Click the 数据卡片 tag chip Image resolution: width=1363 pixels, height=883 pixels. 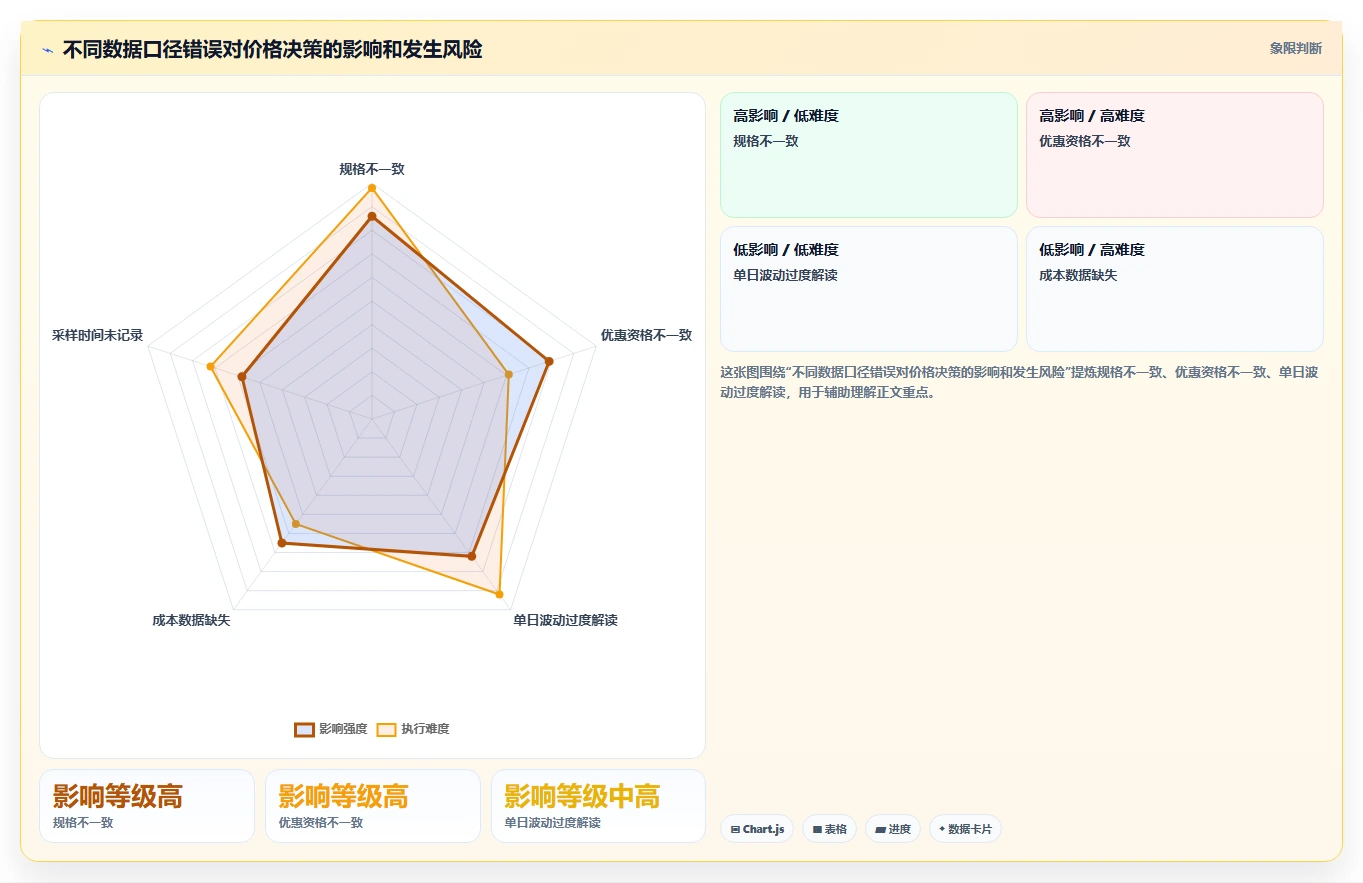965,829
